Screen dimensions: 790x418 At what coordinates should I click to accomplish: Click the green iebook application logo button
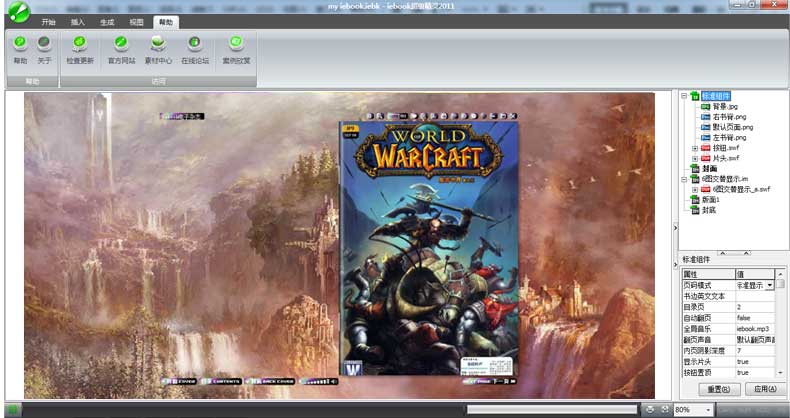[x=18, y=12]
